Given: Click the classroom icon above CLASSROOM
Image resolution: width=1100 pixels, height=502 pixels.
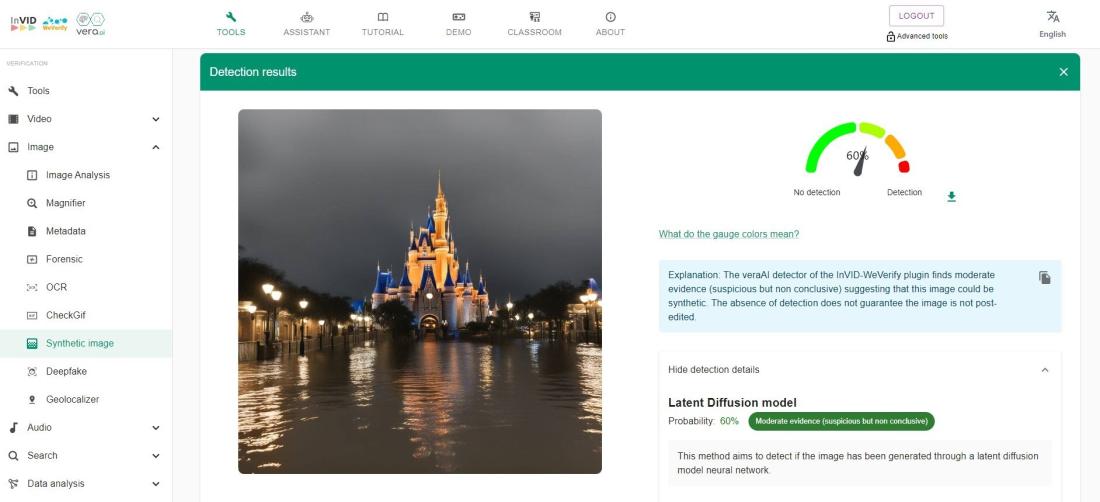Looking at the screenshot, I should tap(535, 17).
